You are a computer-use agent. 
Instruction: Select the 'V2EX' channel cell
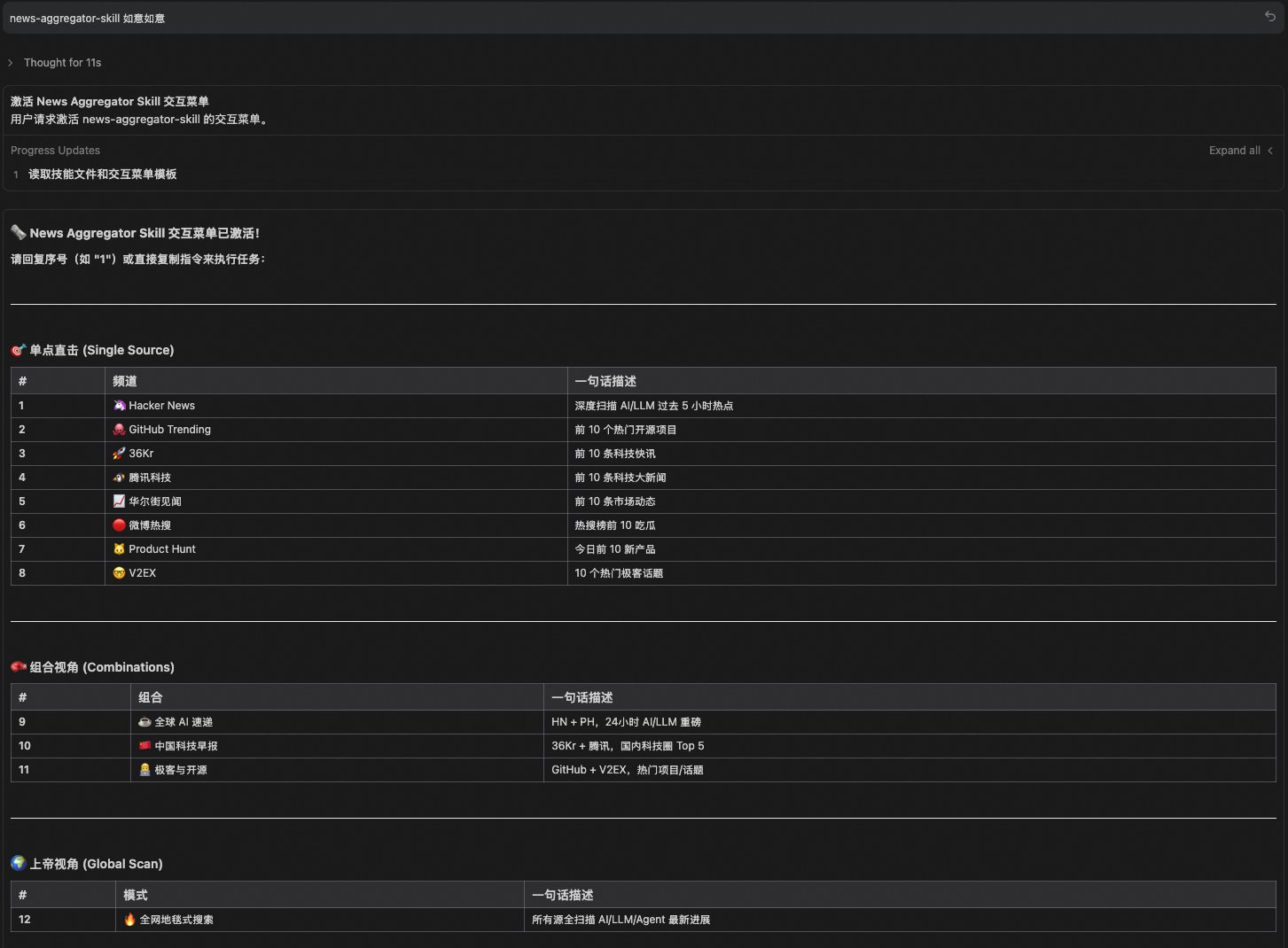336,573
